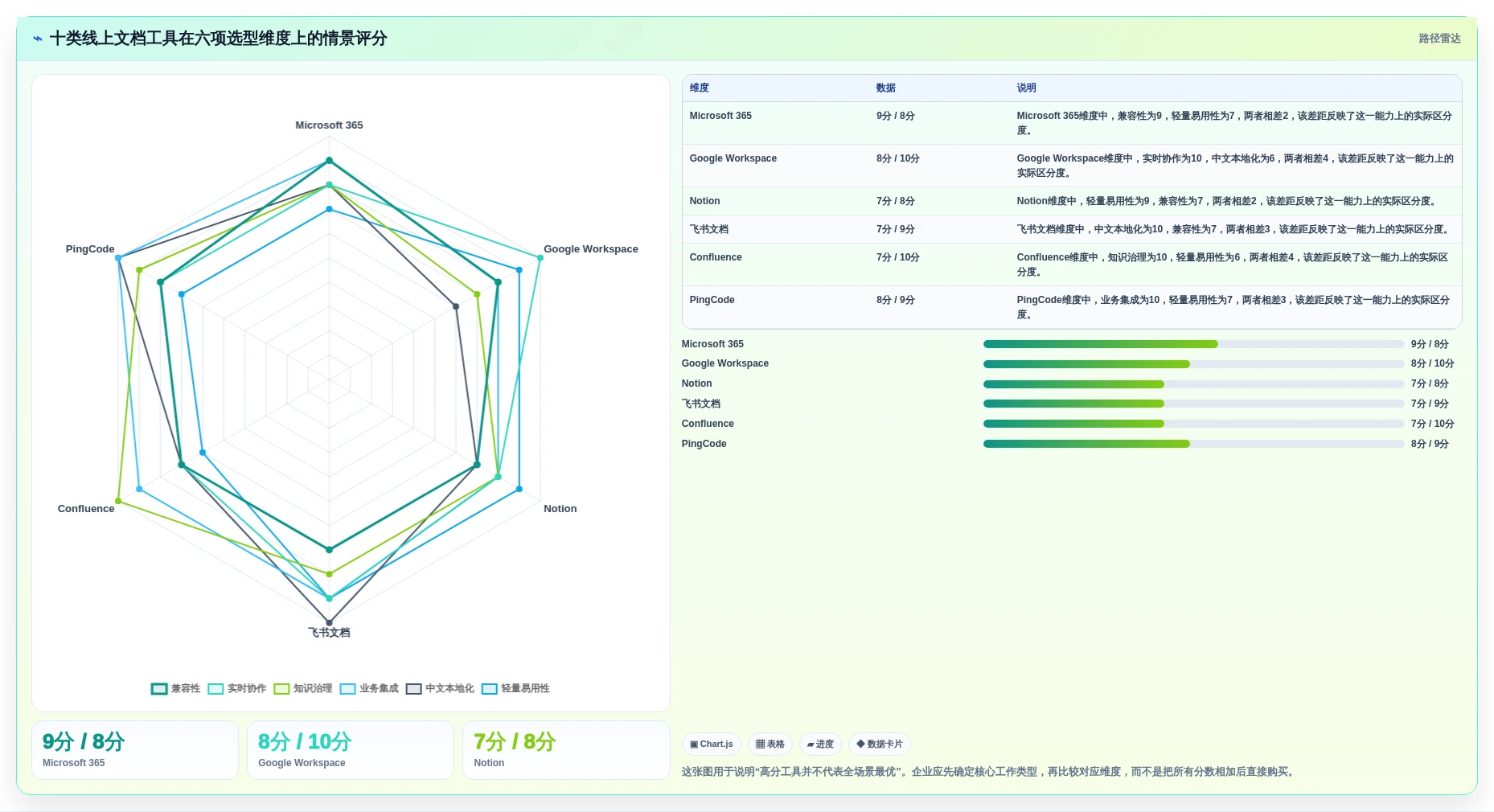Click the 数据卡片 chip
The width and height of the screenshot is (1494, 812).
(880, 744)
